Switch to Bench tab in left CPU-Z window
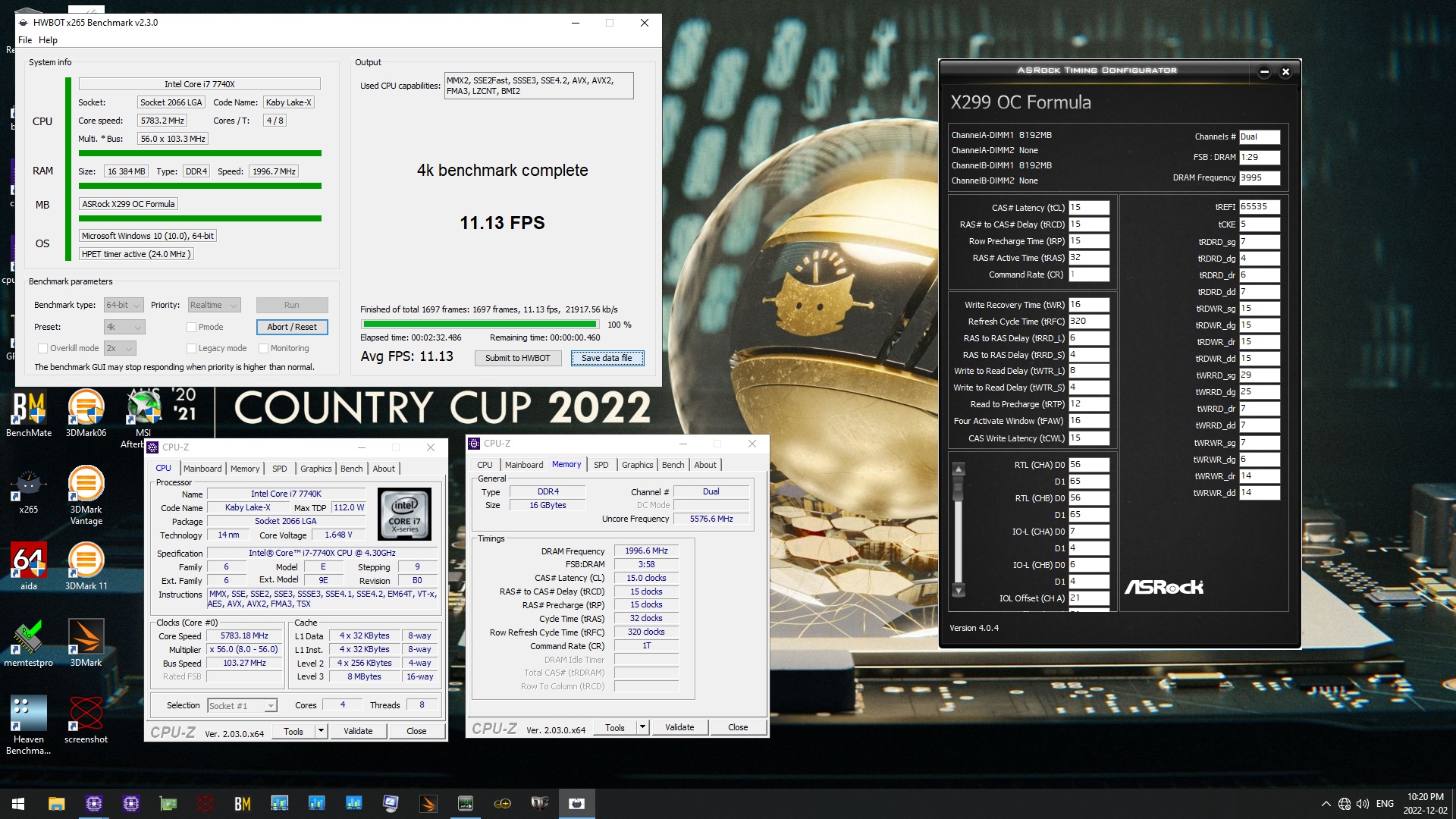 click(351, 469)
